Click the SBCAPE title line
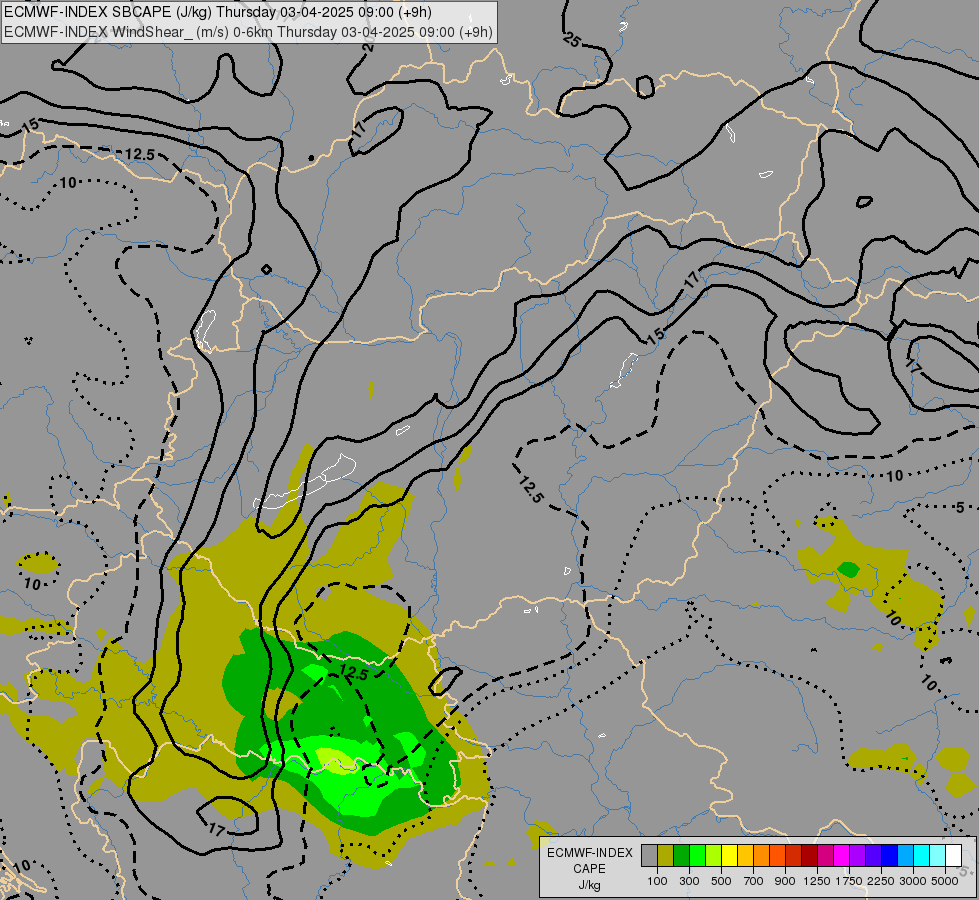This screenshot has height=900, width=979. tap(218, 12)
